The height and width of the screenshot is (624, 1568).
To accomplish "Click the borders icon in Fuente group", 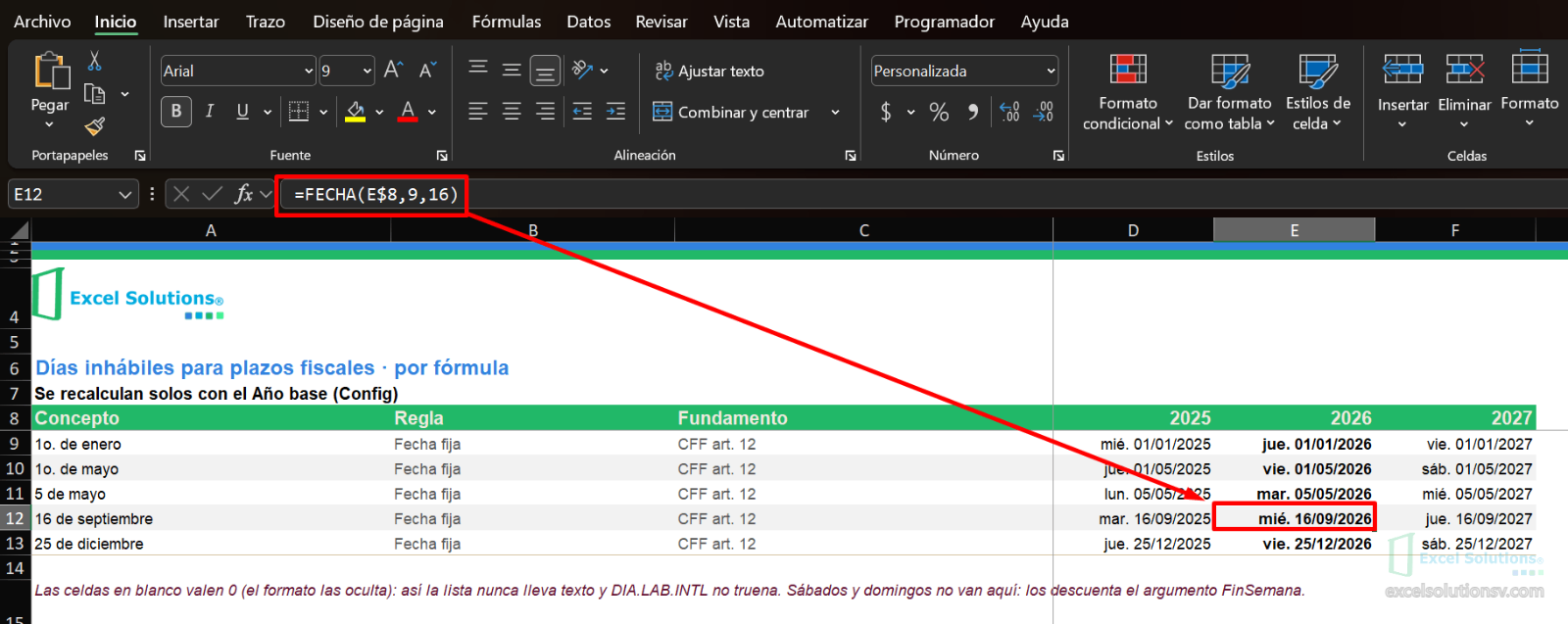I will [x=299, y=112].
